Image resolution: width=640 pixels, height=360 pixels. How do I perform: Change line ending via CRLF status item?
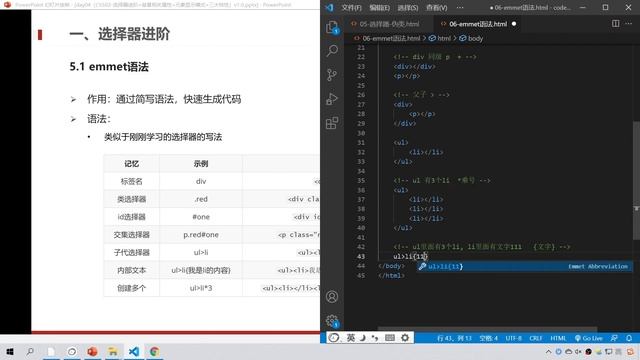536,338
